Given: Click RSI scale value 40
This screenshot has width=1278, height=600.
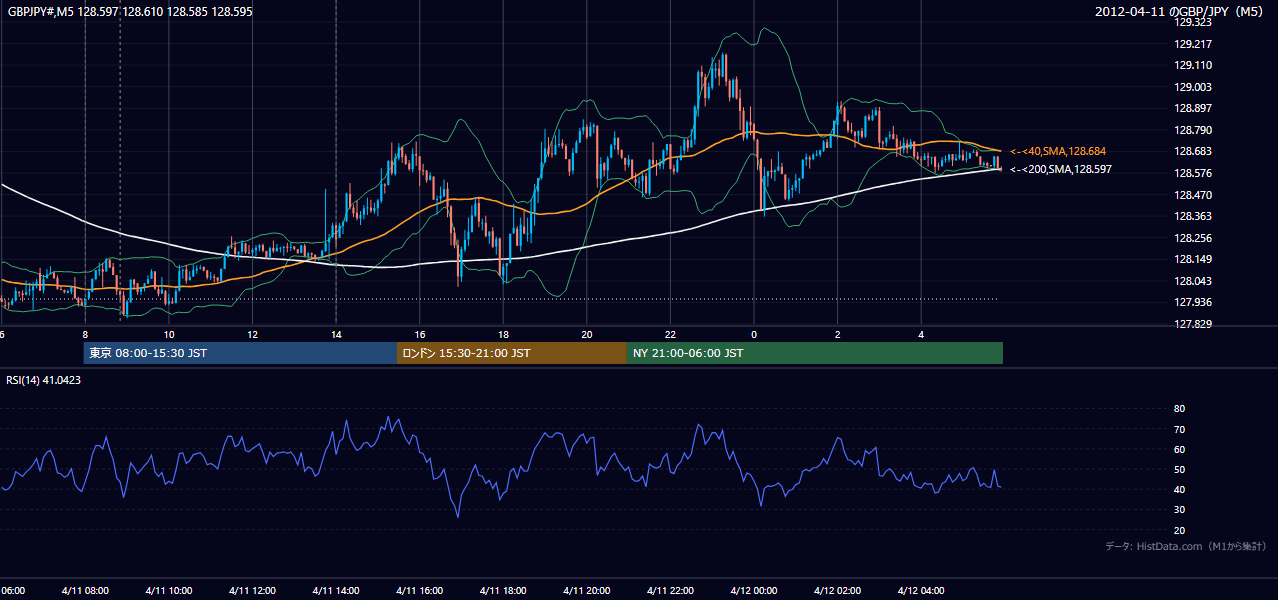Looking at the screenshot, I should (1180, 489).
